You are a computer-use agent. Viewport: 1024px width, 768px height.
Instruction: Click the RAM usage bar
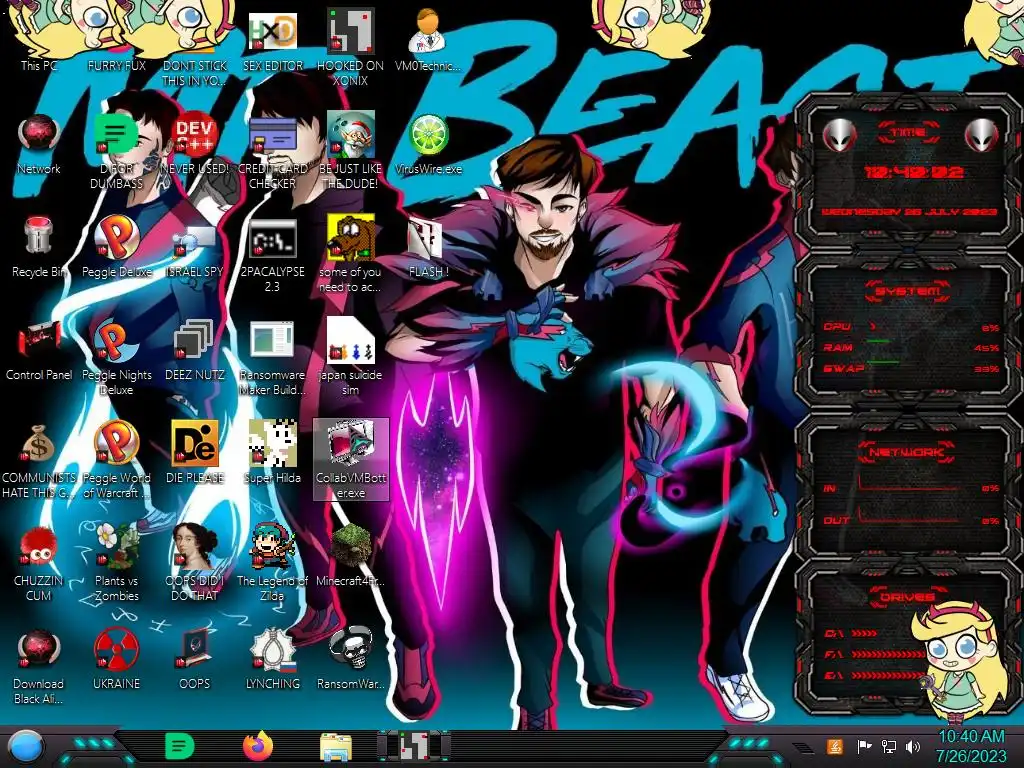911,348
